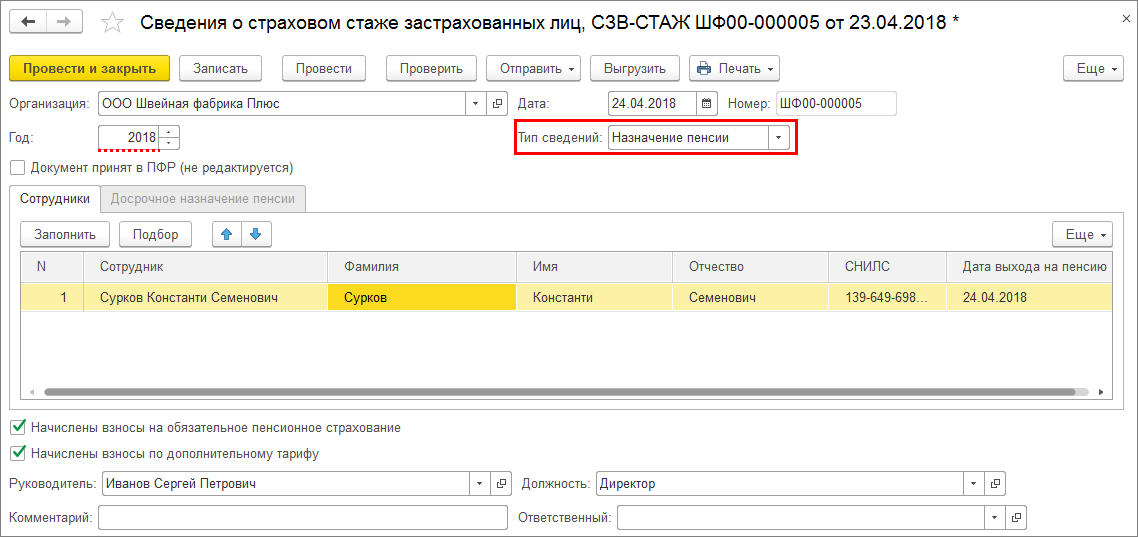The height and width of the screenshot is (537, 1138).
Task: Focus the Комментарий input field
Action: [303, 517]
